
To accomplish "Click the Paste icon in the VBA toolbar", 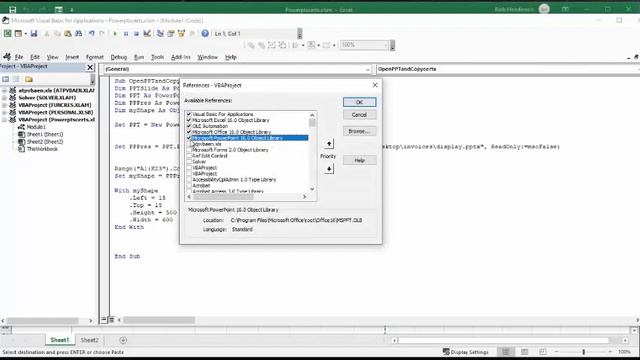I will click(x=68, y=33).
